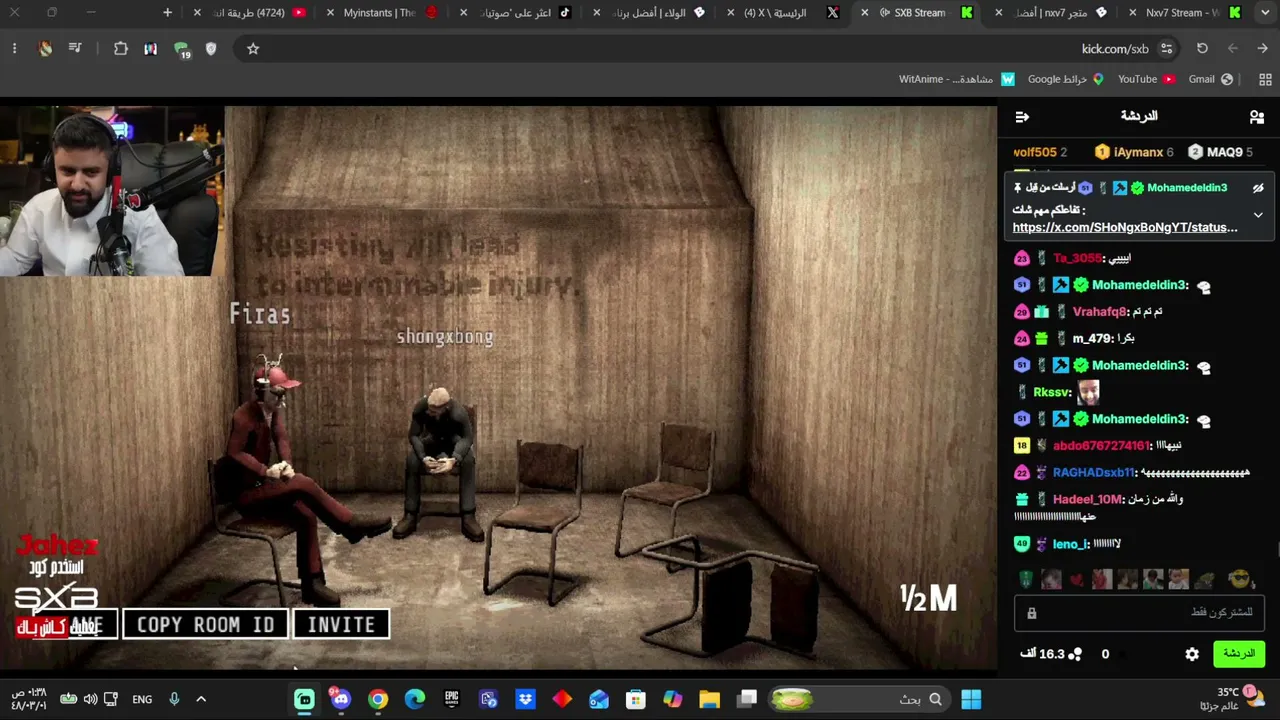1280x720 pixels.
Task: View site information icon in address bar
Action: click(1166, 49)
